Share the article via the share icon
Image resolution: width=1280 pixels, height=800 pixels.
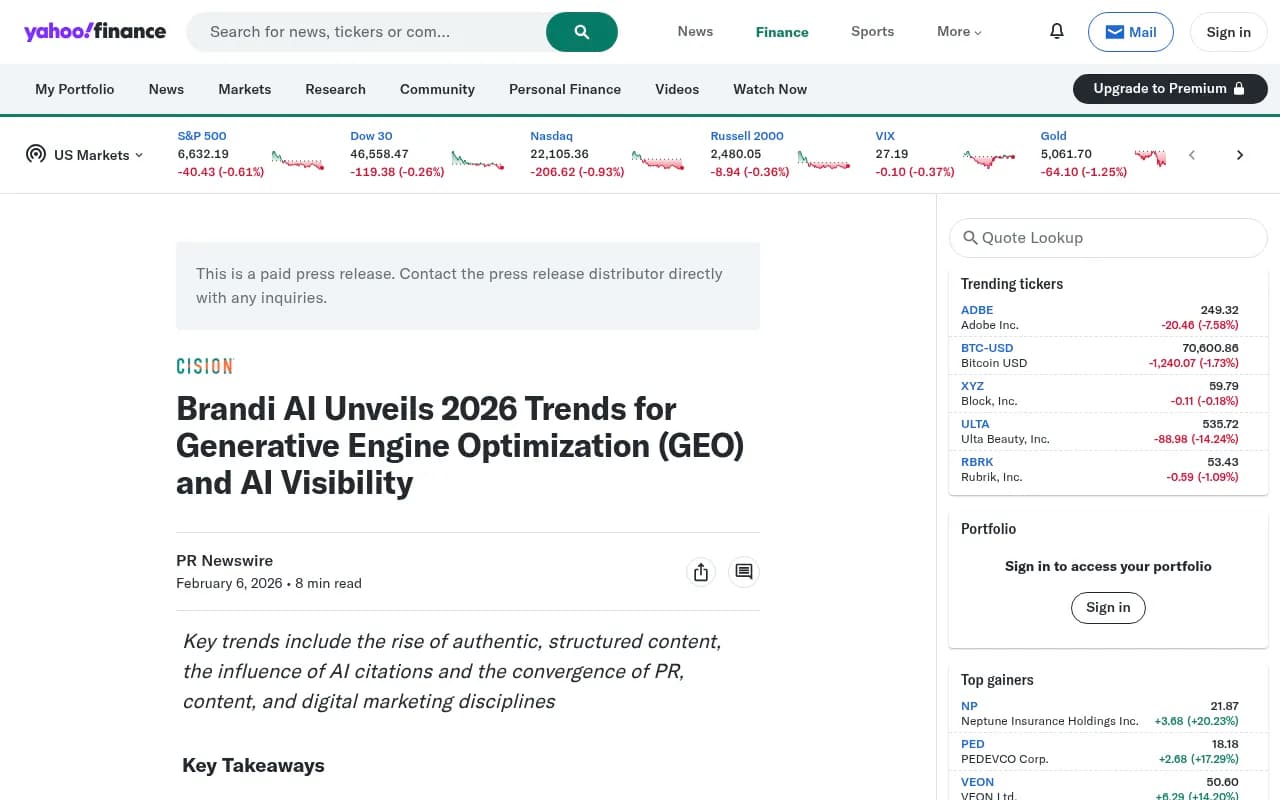(701, 571)
